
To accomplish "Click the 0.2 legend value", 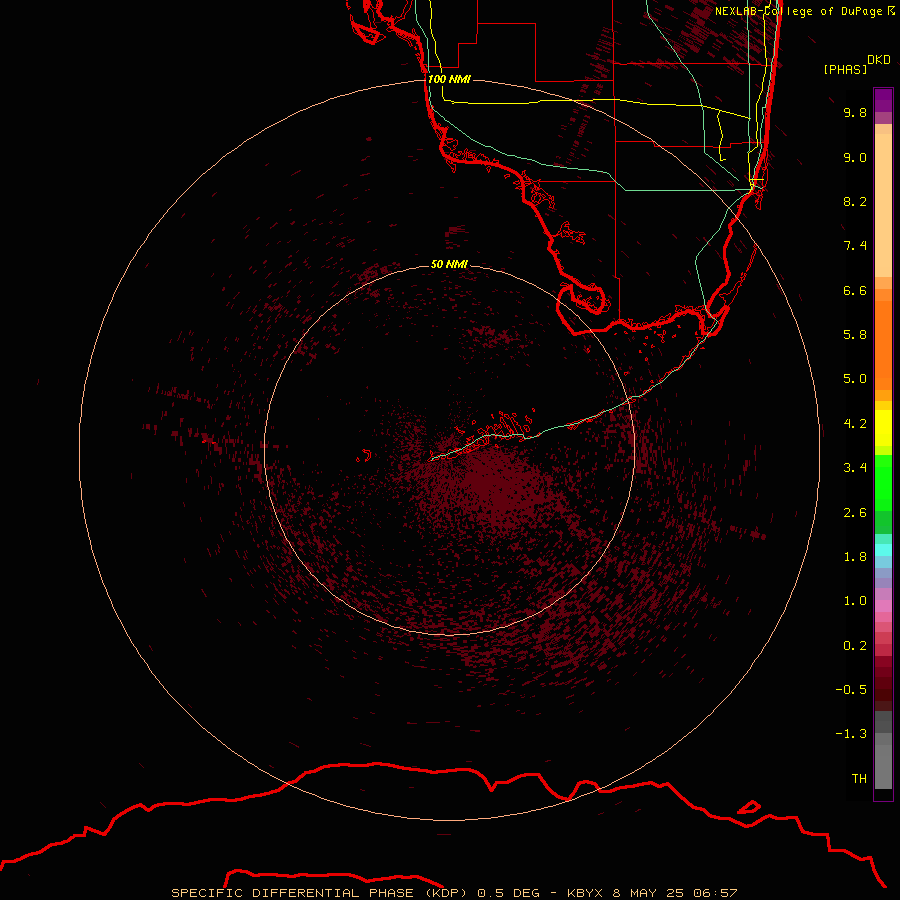I will click(855, 646).
